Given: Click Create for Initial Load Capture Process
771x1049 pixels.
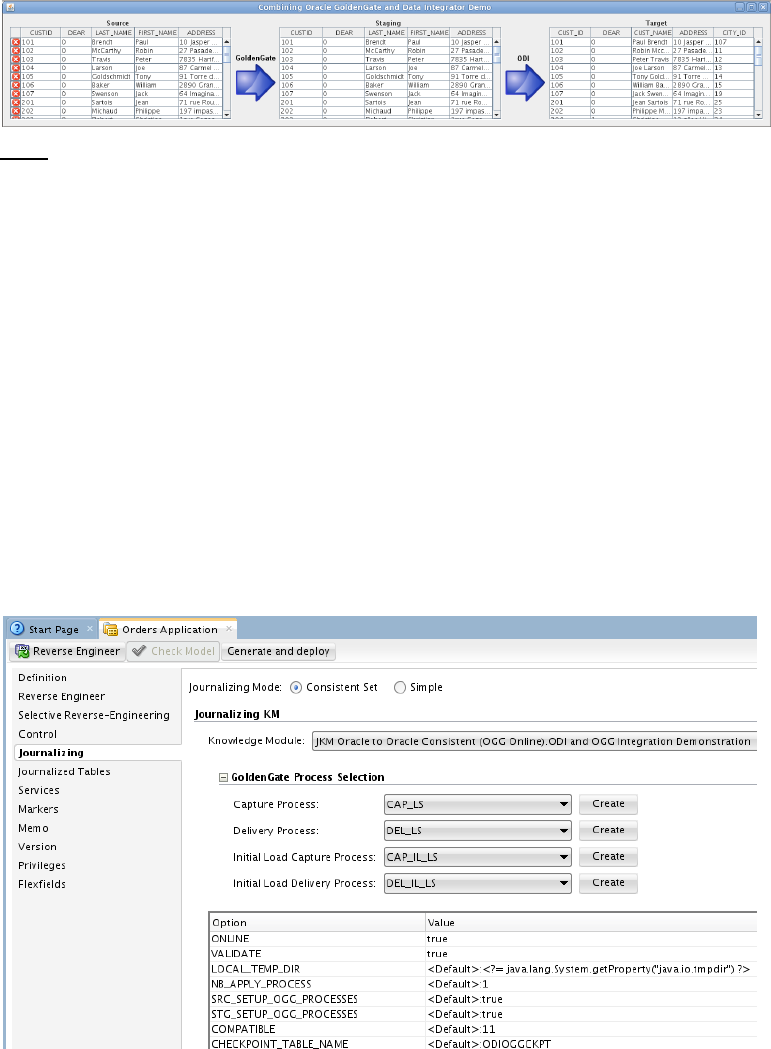Looking at the screenshot, I should [x=608, y=857].
